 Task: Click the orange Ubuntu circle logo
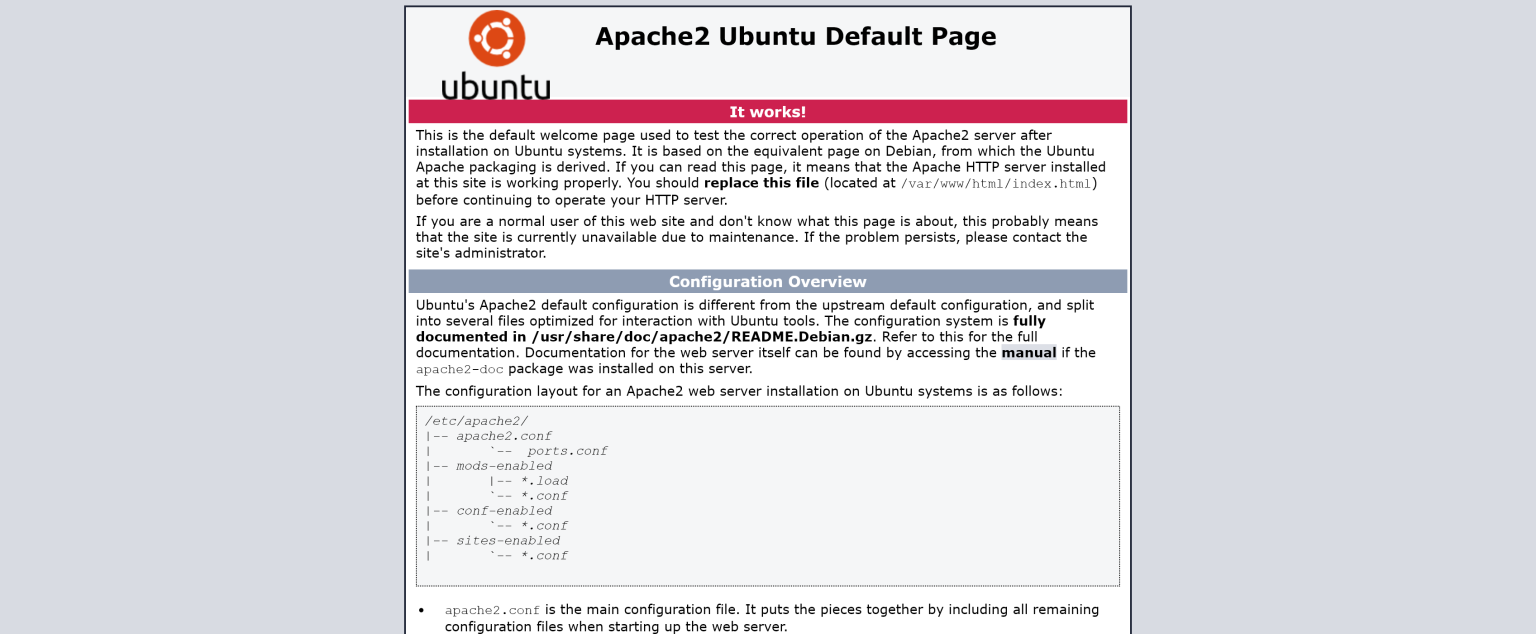click(x=497, y=38)
